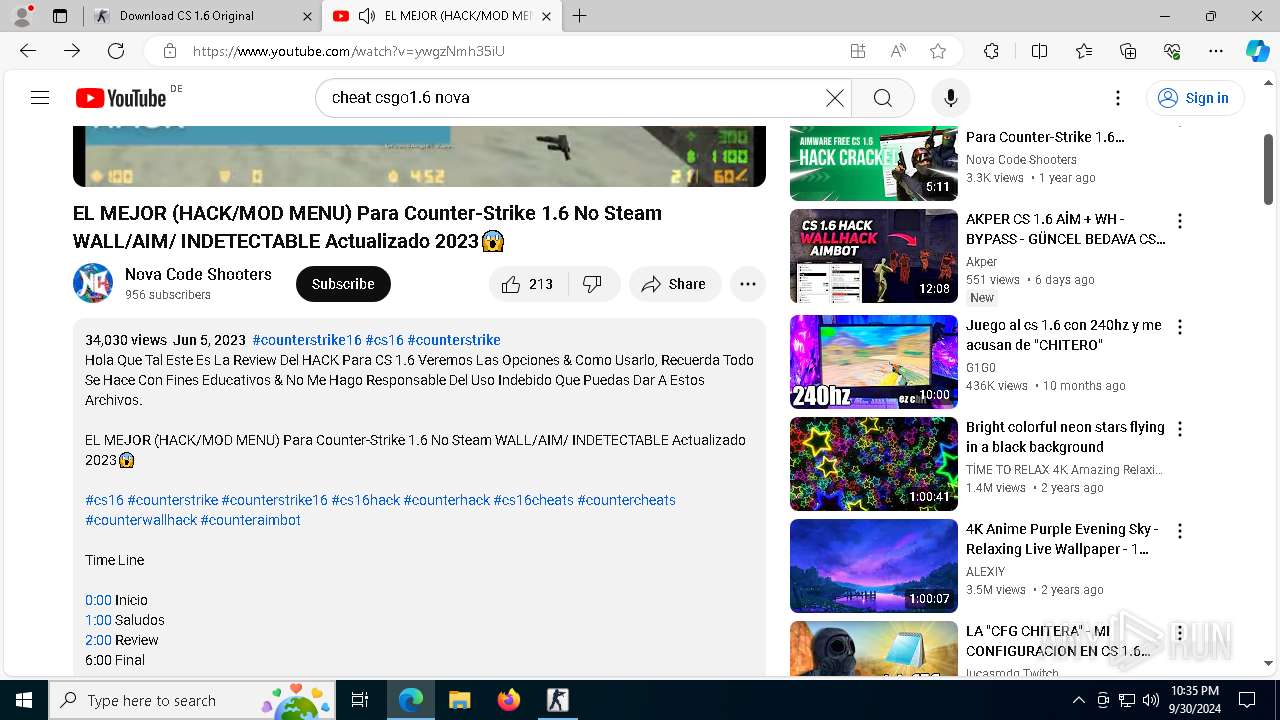The width and height of the screenshot is (1280, 720).
Task: Like the video with thumbs up
Action: 527,284
